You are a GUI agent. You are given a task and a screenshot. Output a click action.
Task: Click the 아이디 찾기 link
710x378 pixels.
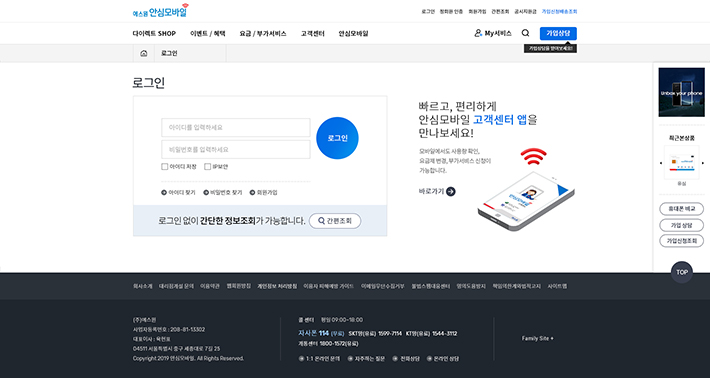coord(178,192)
